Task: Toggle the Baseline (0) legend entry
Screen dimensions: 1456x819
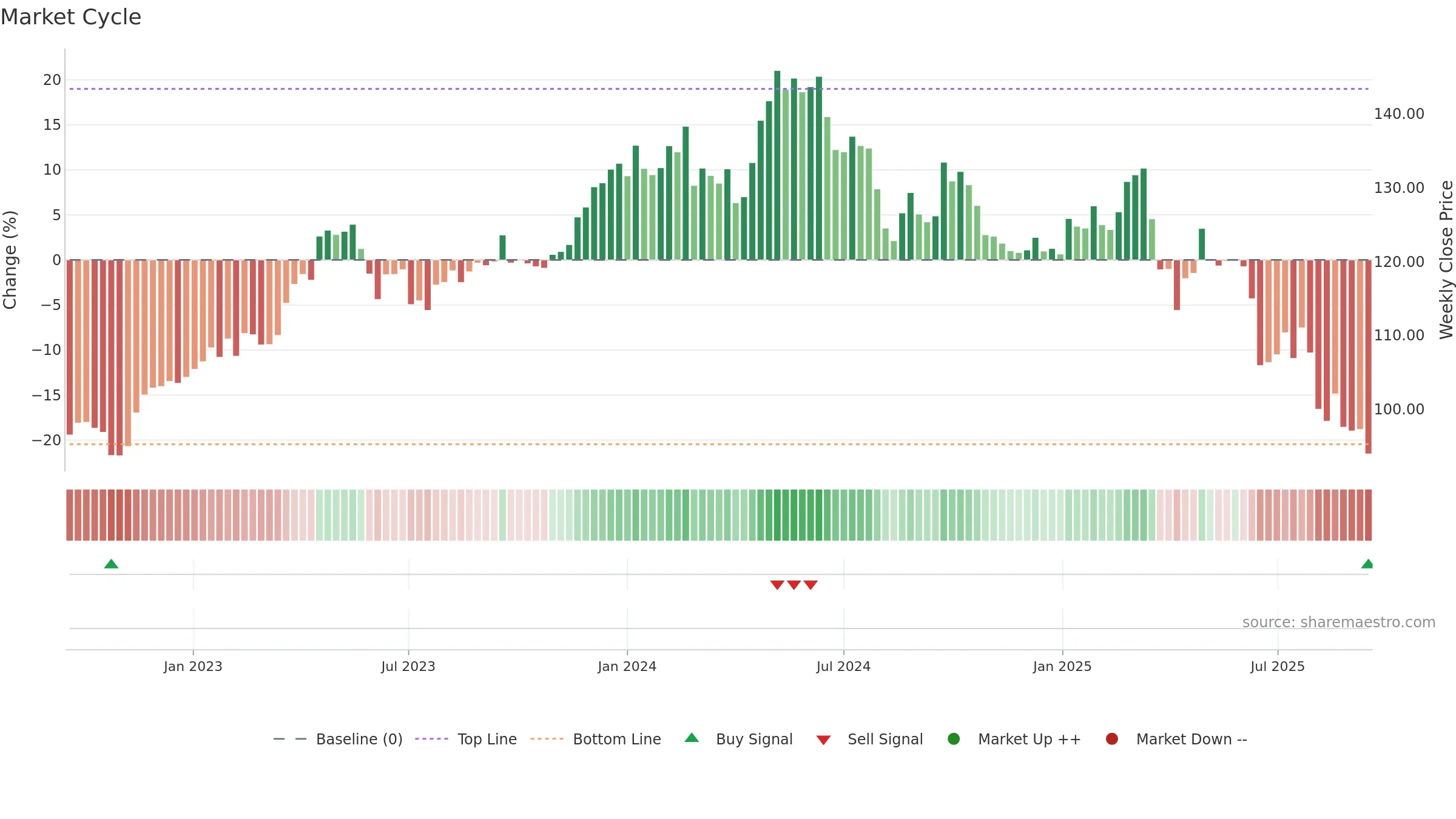Action: [338, 739]
